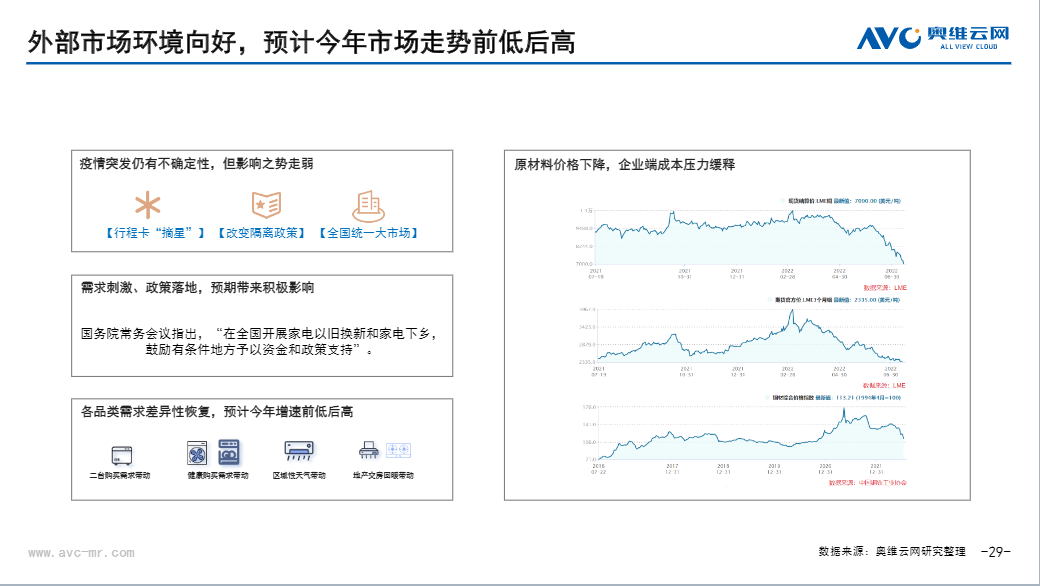The image size is (1040, 586).
Task: Click the middle aluminum LME 3-month price chart
Action: coord(750,335)
